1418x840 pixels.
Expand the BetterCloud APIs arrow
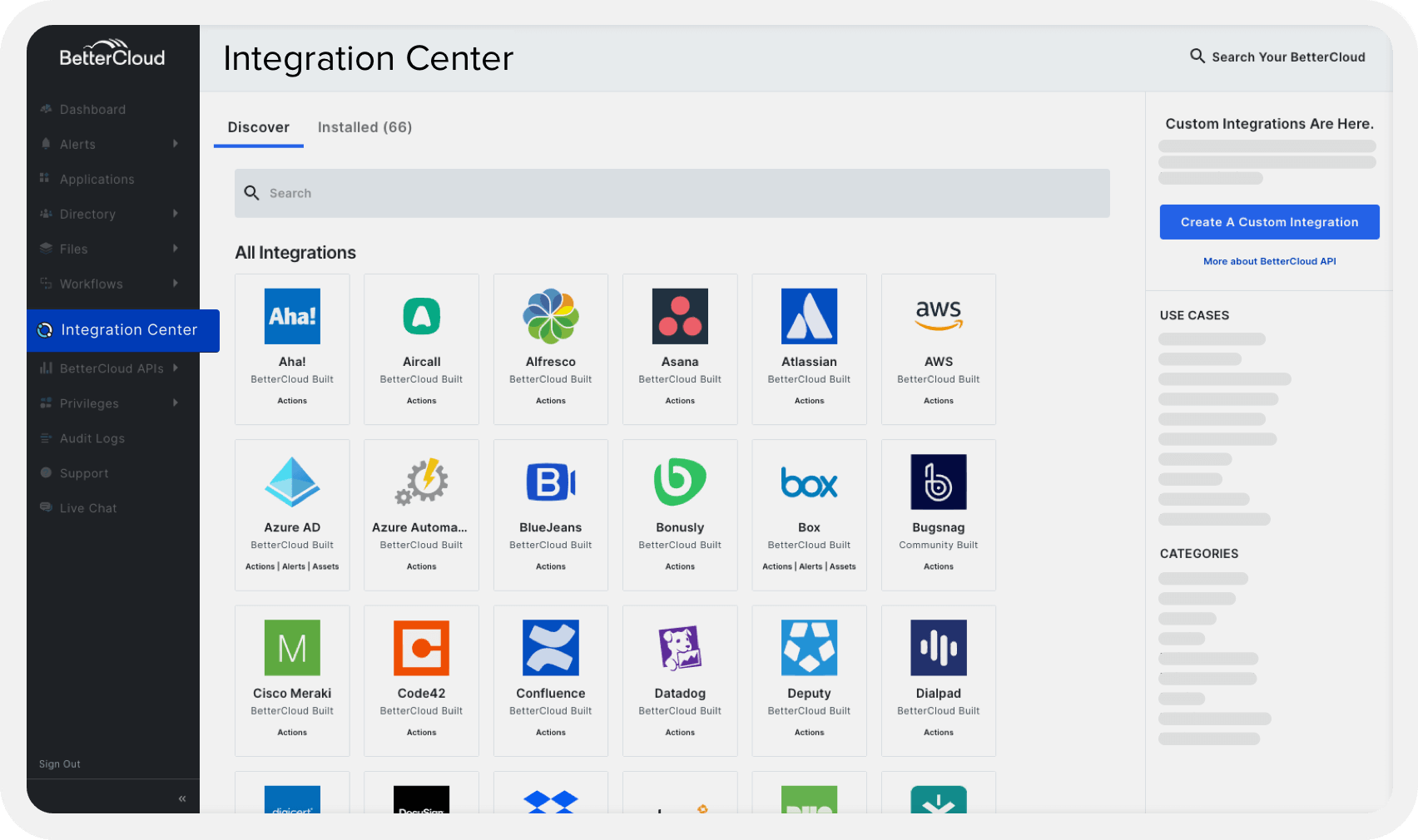176,368
